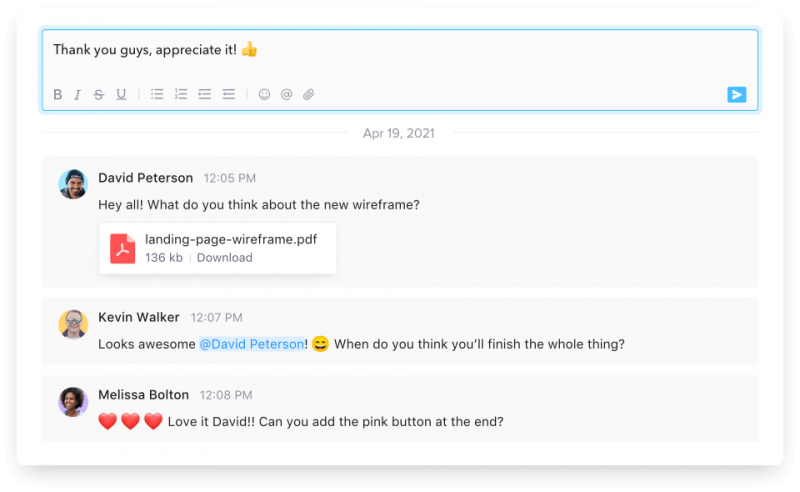View David Peterson's profile picture
Image resolution: width=800 pixels, height=492 pixels.
point(73,184)
